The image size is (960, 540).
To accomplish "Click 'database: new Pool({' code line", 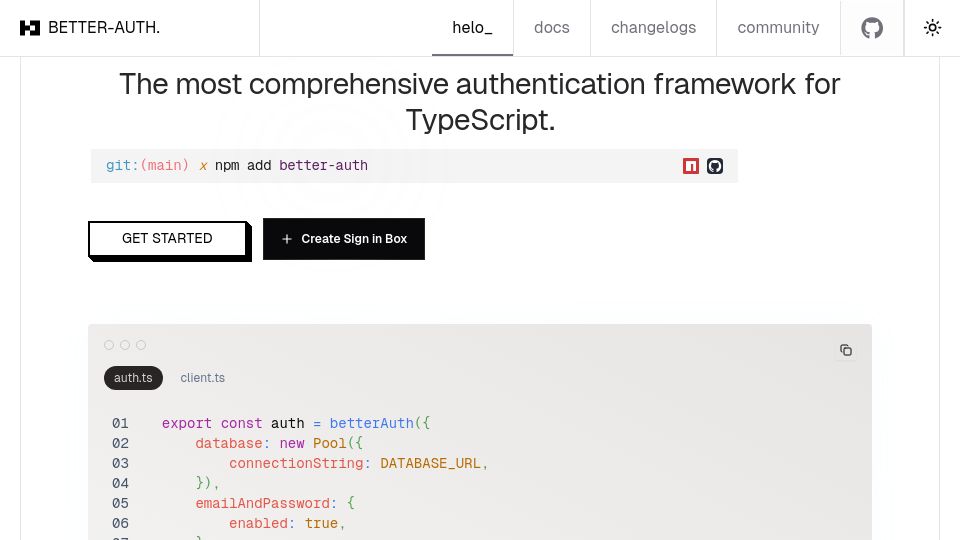I will coord(279,443).
